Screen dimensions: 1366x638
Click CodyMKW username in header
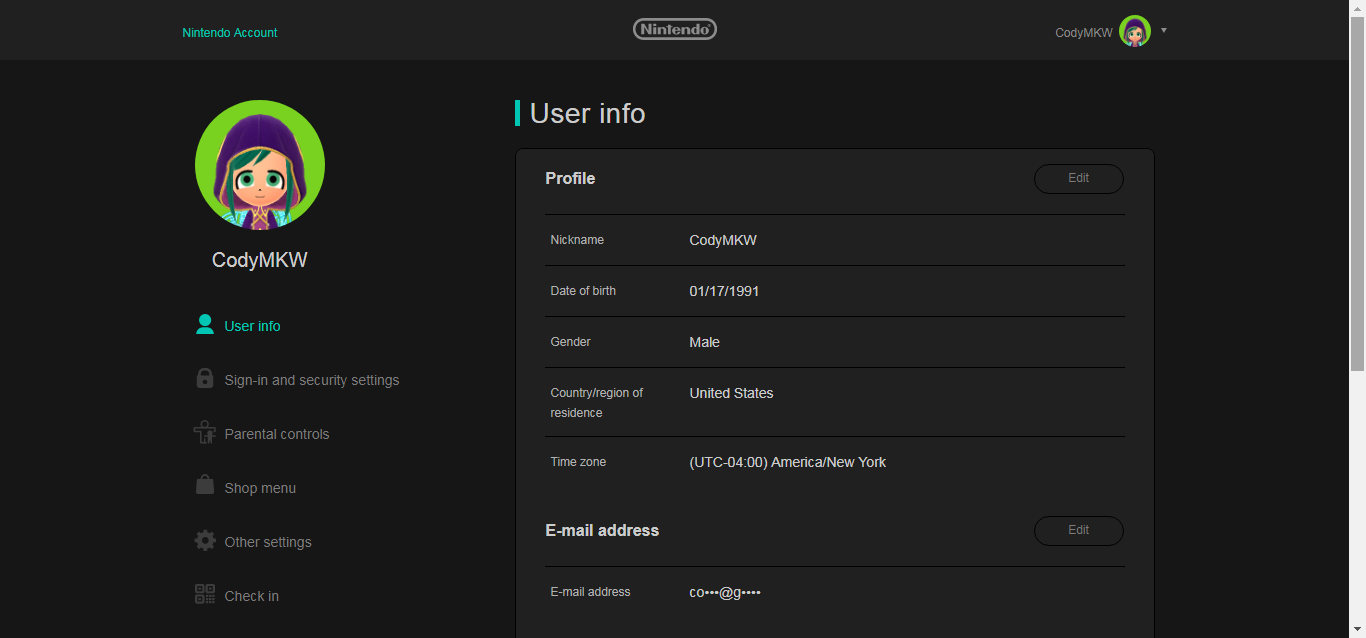click(1084, 33)
